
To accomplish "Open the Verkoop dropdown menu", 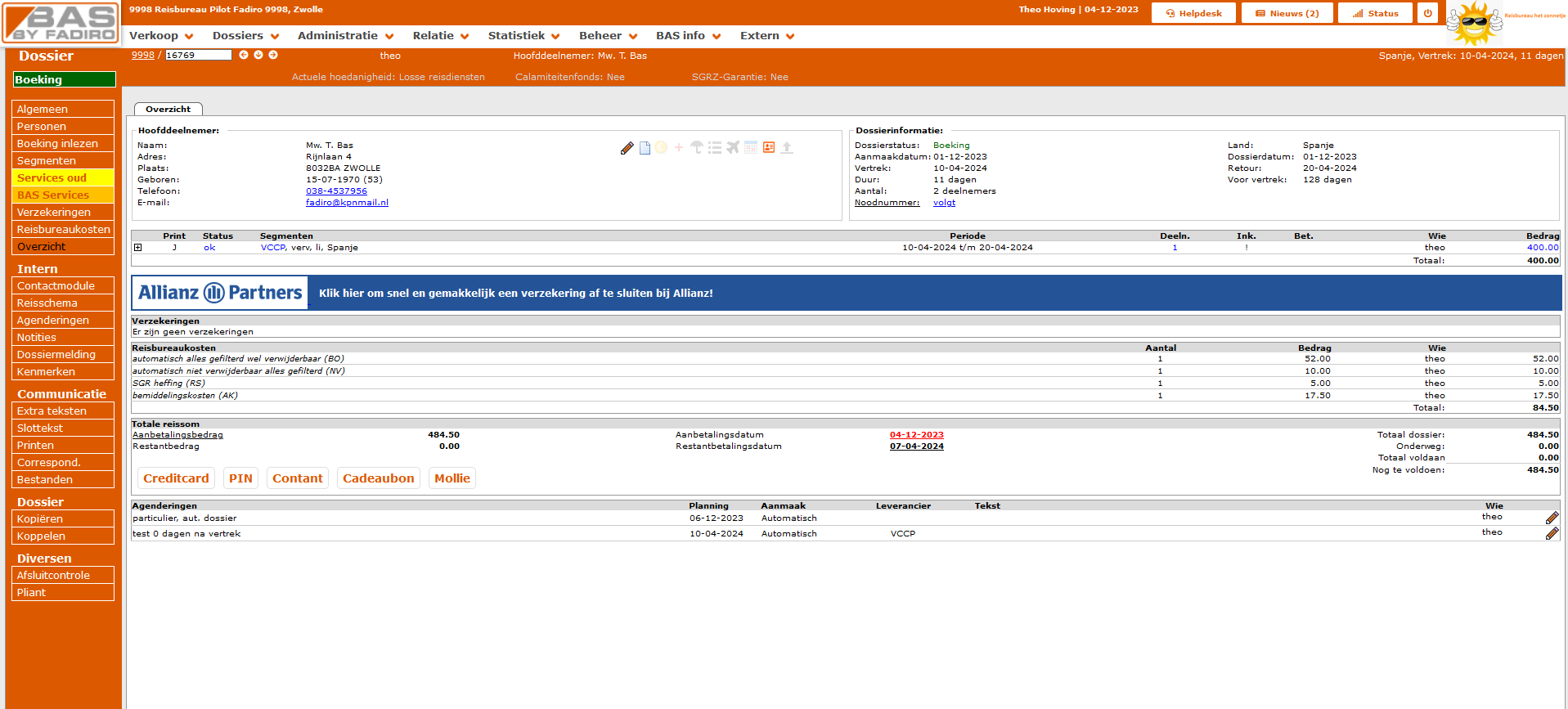I will tap(161, 36).
